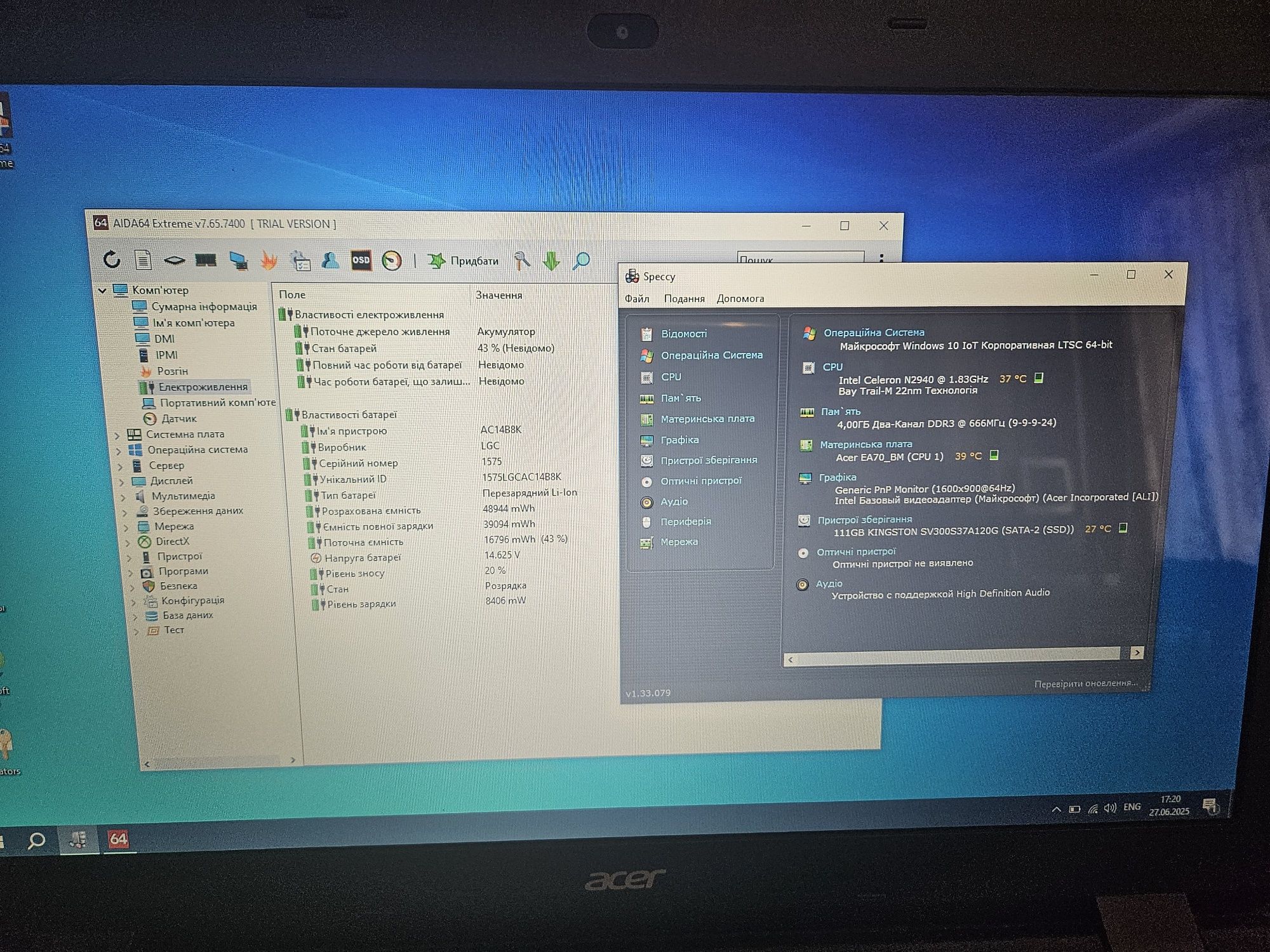Expand the Дисплей tree node
The height and width of the screenshot is (952, 1270).
122,482
